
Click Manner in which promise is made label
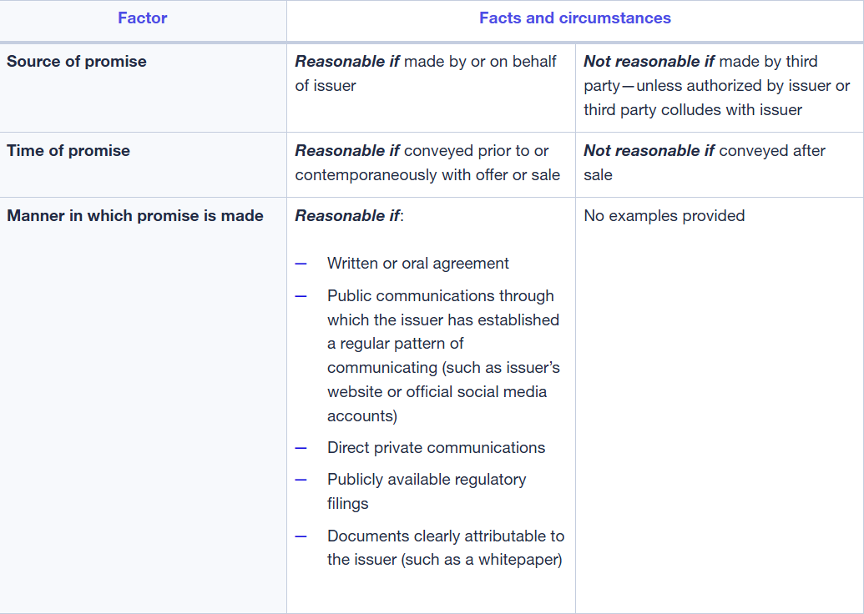[135, 216]
